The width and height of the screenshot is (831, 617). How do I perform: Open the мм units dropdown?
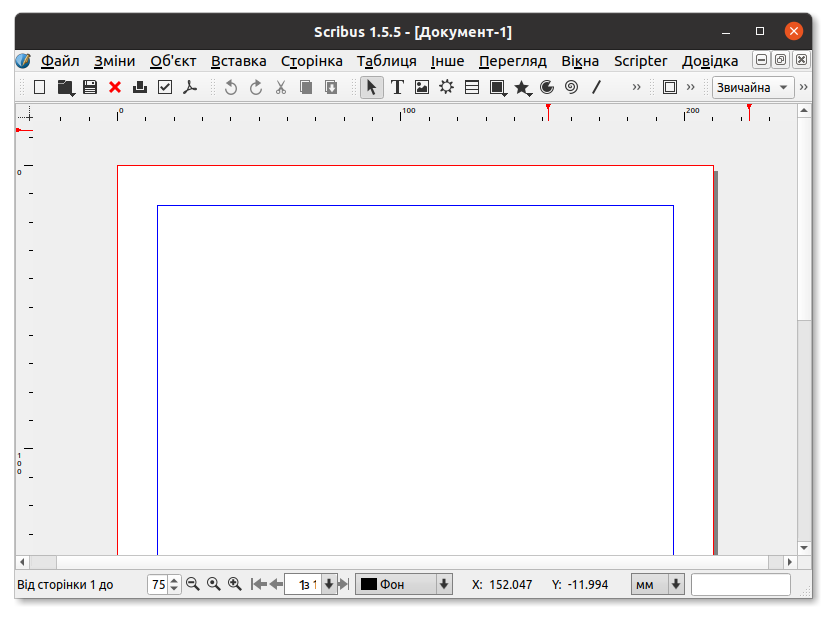(x=657, y=584)
